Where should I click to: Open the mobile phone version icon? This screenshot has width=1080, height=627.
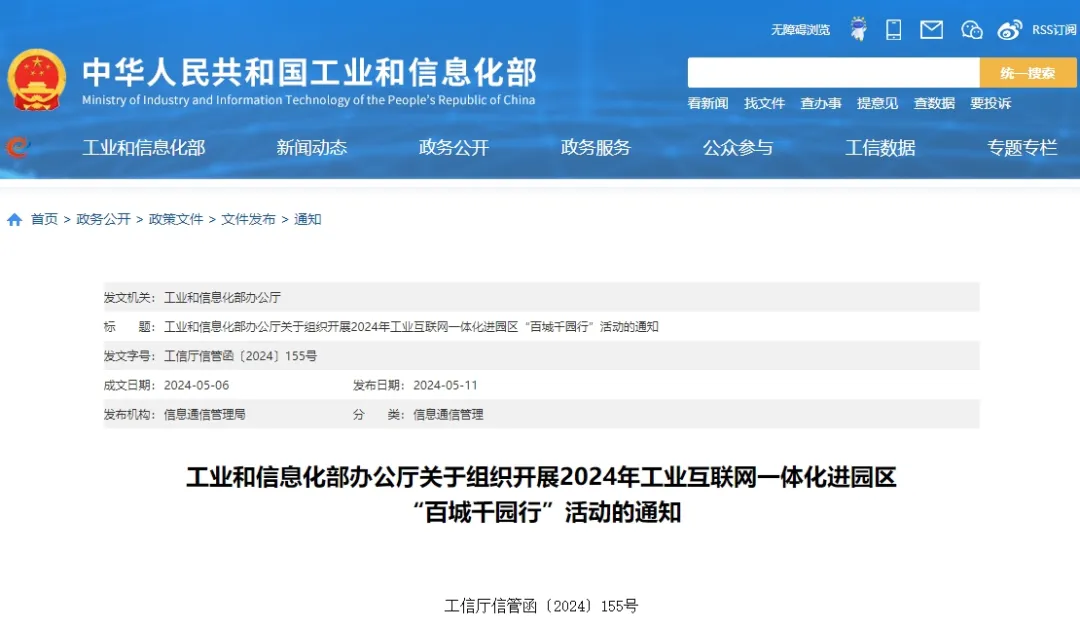pyautogui.click(x=894, y=29)
